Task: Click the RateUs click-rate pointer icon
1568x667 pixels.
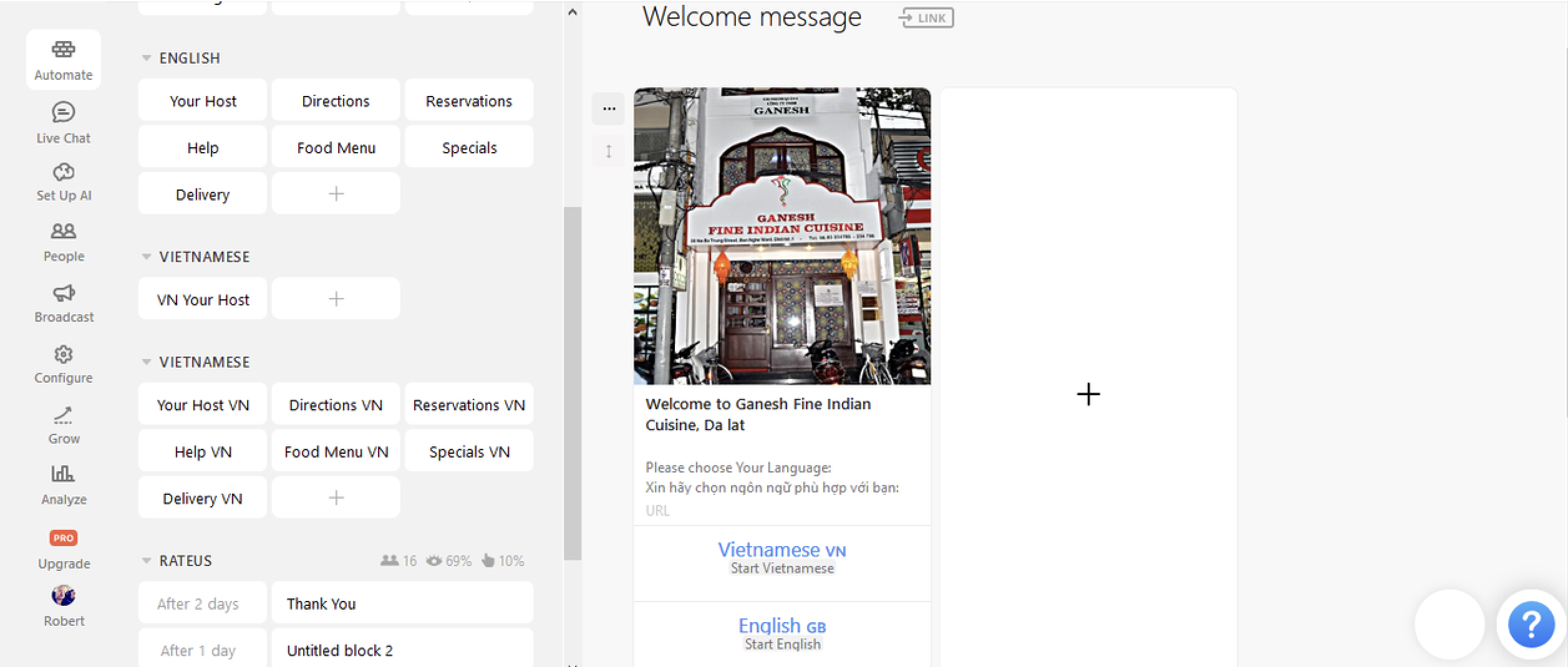Action: (488, 560)
